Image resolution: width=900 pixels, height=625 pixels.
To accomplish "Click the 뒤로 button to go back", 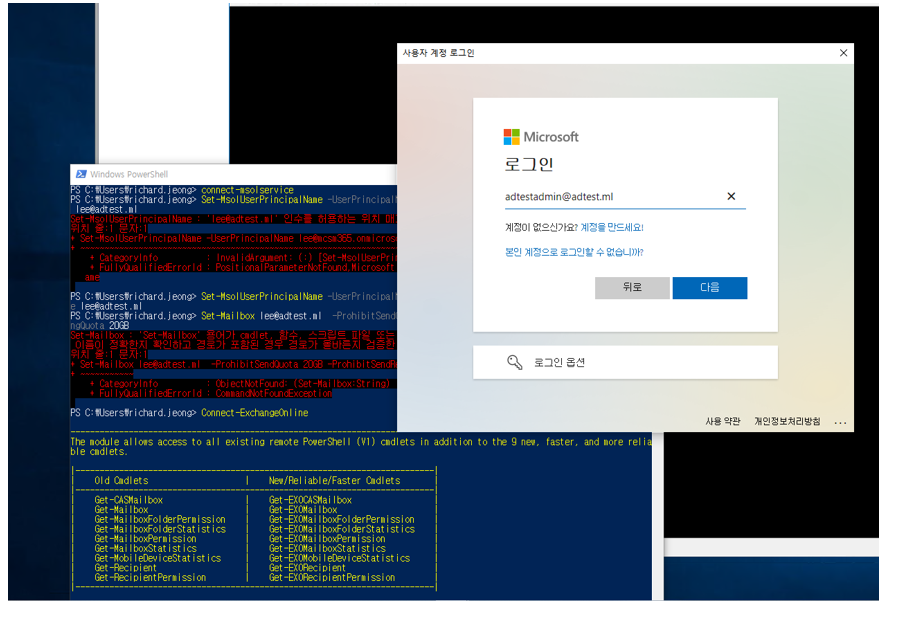I will [632, 288].
